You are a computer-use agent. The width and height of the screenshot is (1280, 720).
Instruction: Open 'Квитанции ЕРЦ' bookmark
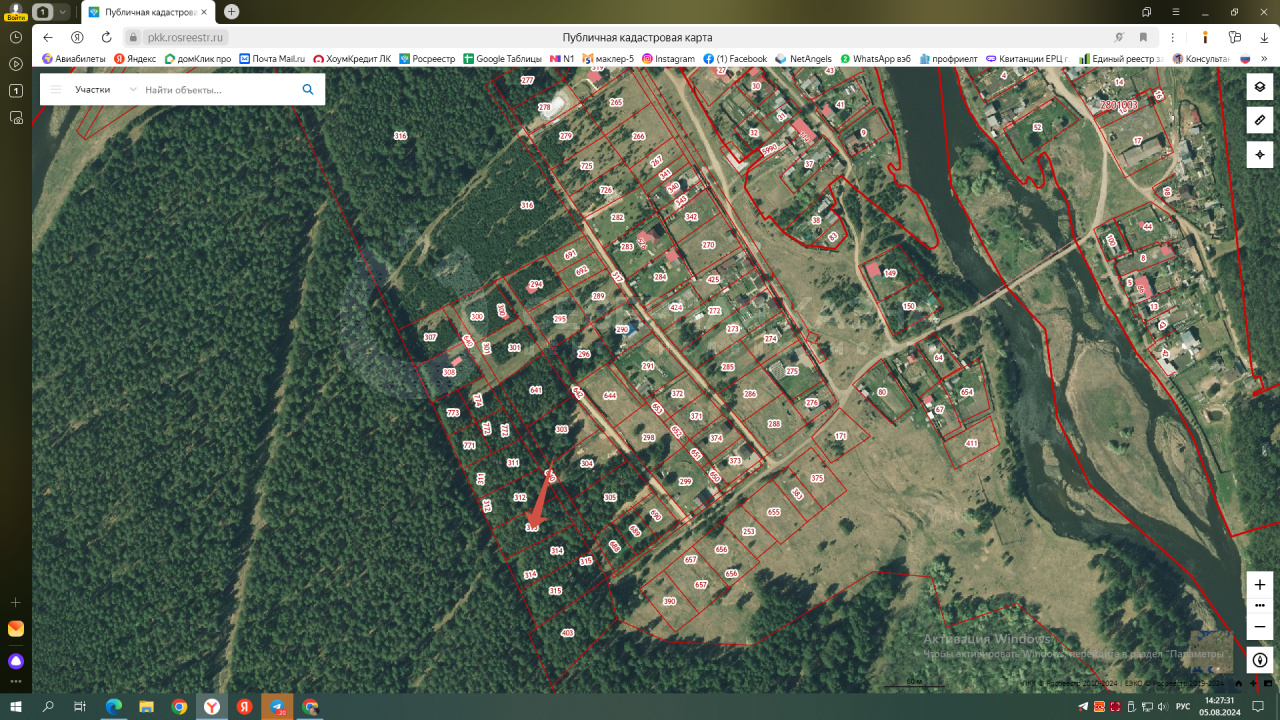(1027, 59)
